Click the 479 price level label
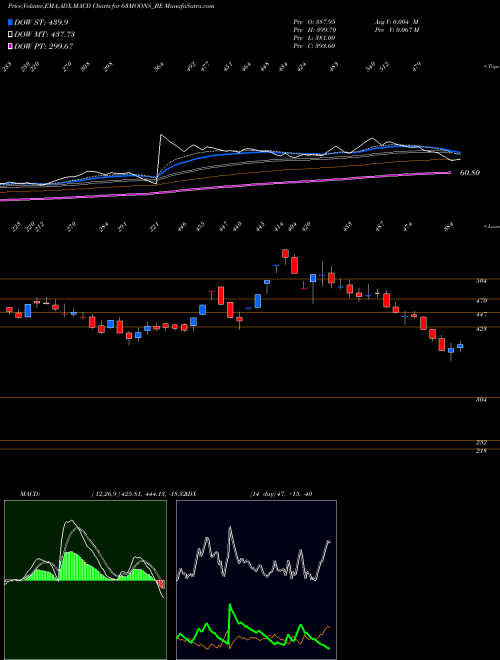 (481, 301)
